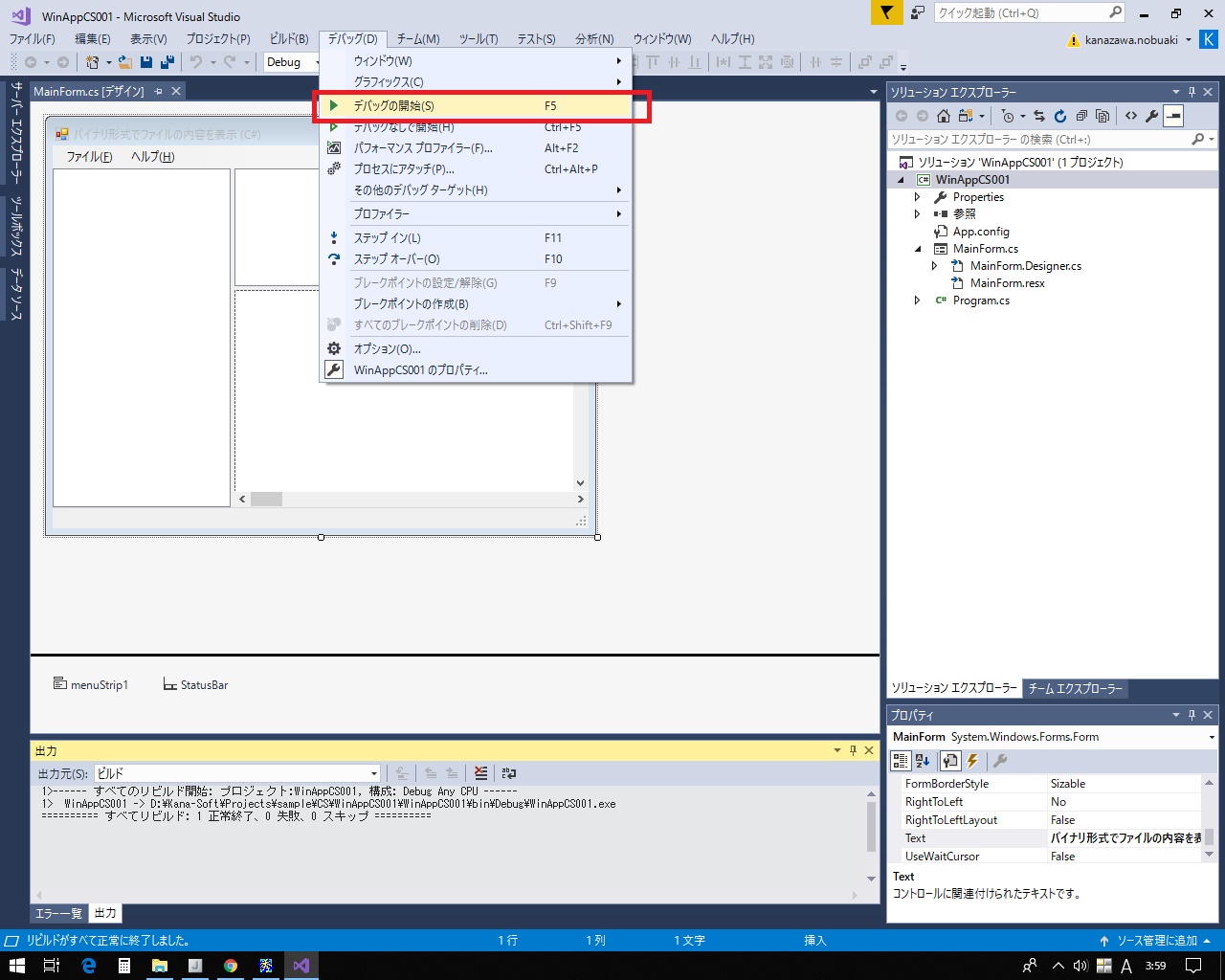This screenshot has height=980, width=1225.
Task: Click the feedback icon beside the flag
Action: point(918,12)
